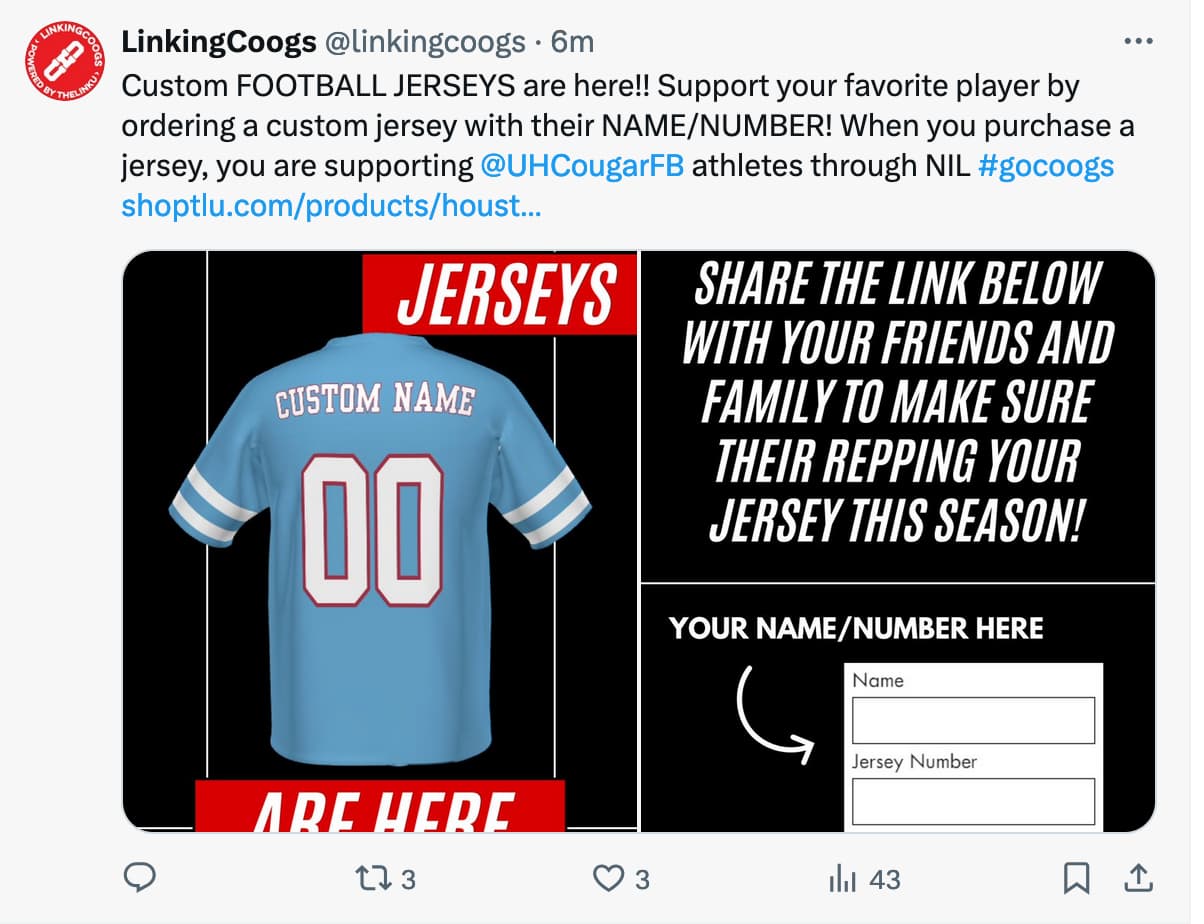
Task: Open the @UHCougarFB mention
Action: click(582, 165)
